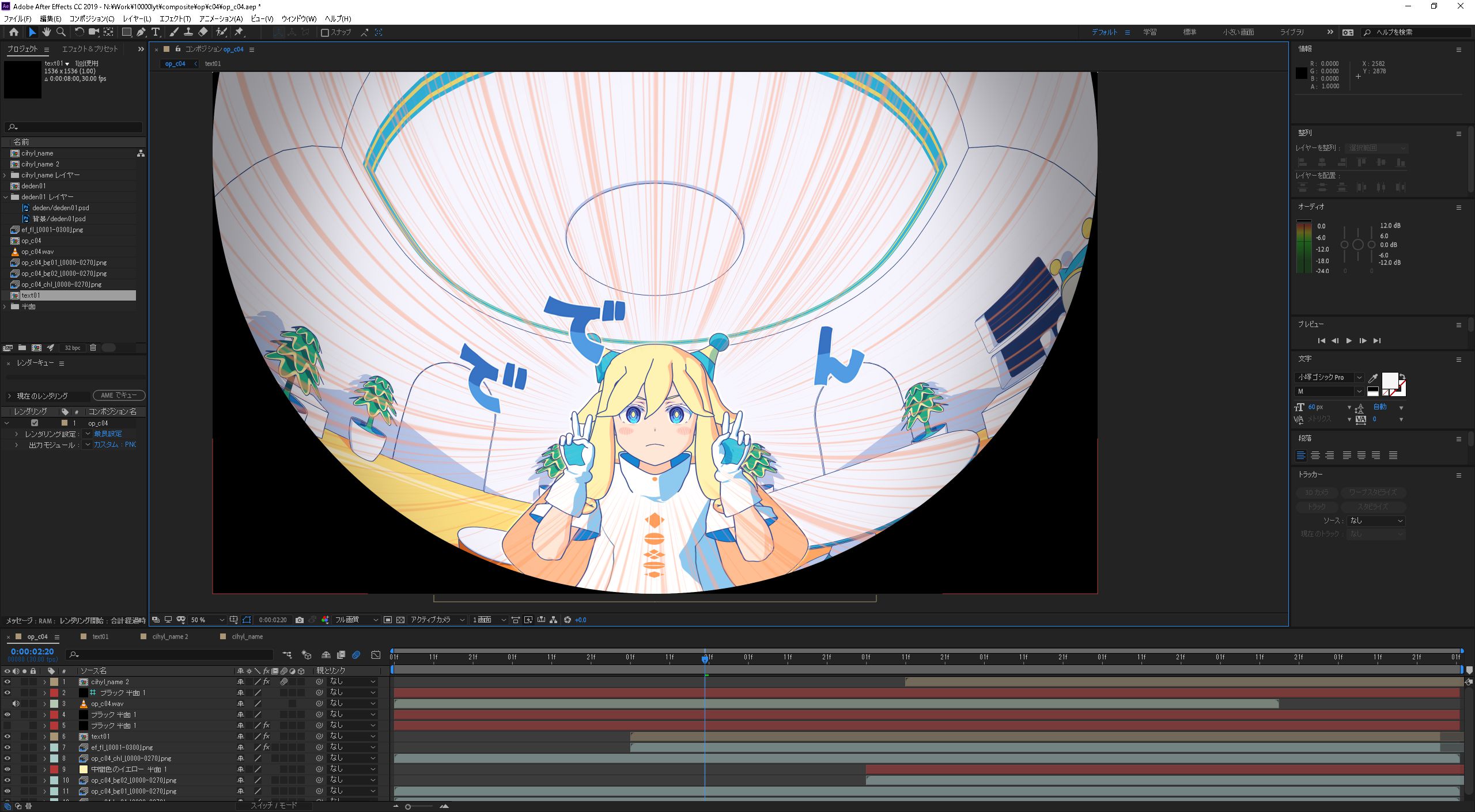Select the ライブラリ workspace

pos(1292,32)
